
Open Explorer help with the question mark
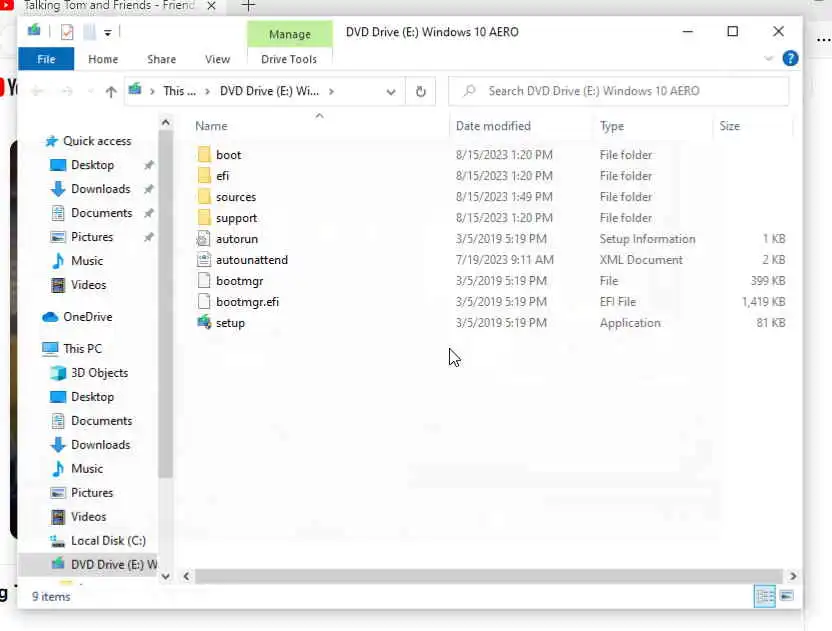tap(790, 58)
